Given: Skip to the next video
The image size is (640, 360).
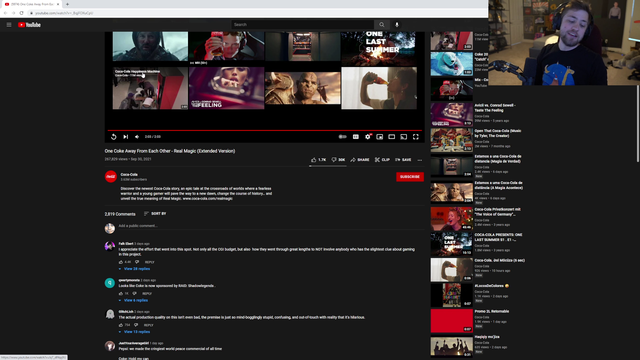Looking at the screenshot, I should tap(126, 137).
